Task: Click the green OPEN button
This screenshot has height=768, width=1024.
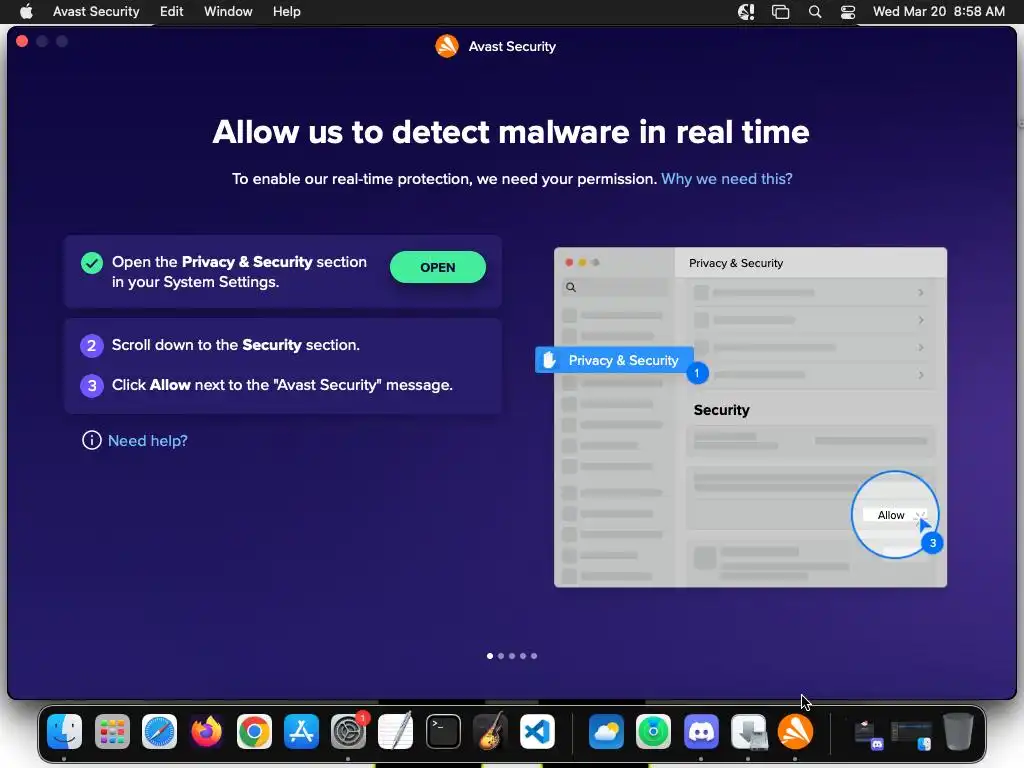Action: coord(438,267)
